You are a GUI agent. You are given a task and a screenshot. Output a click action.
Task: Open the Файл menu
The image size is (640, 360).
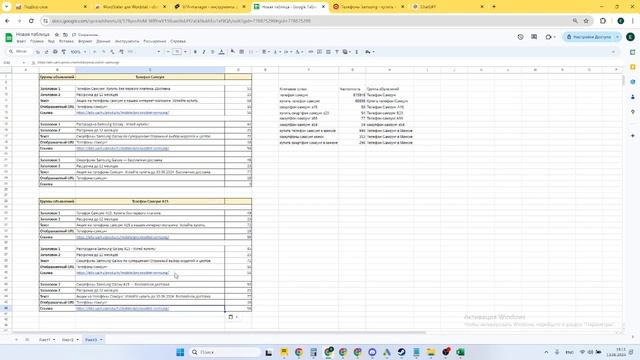coord(21,41)
